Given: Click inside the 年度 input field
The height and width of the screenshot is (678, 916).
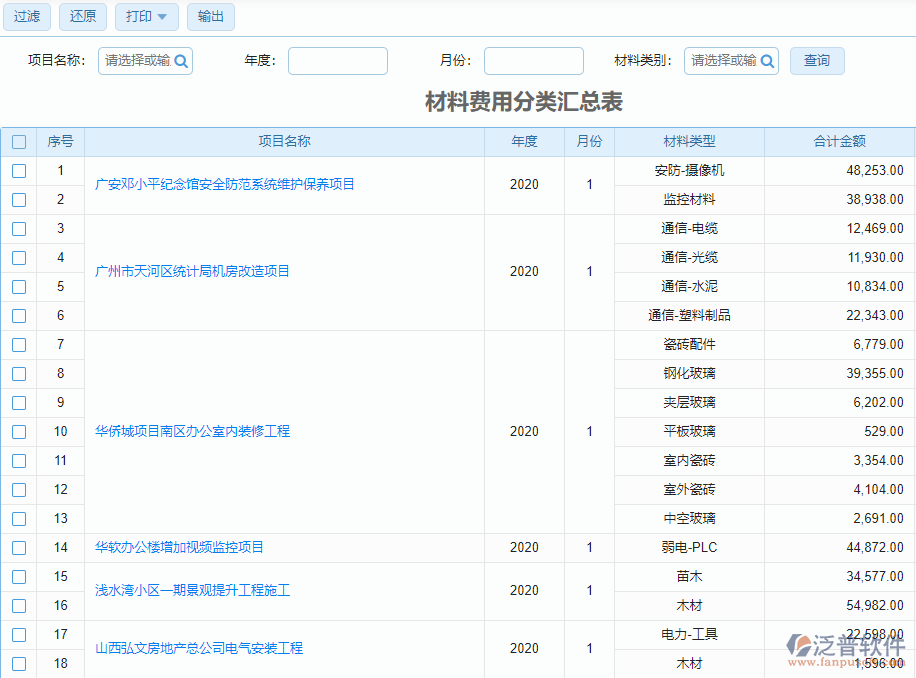Looking at the screenshot, I should click(x=337, y=61).
